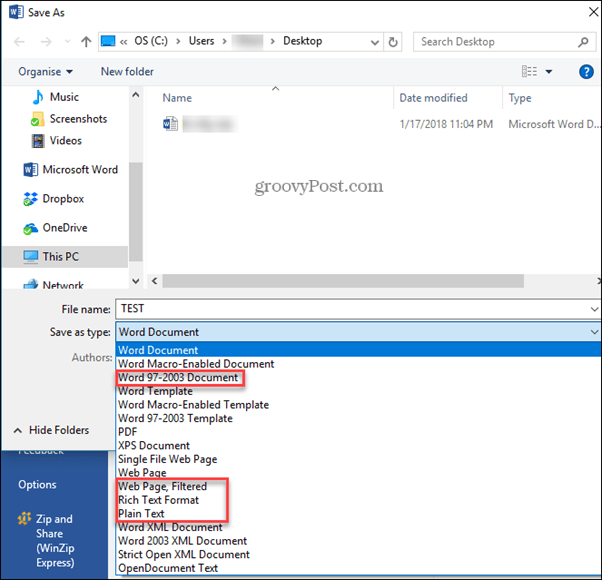Image resolution: width=602 pixels, height=580 pixels.
Task: Open the recent locations dropdown arrow
Action: click(67, 41)
